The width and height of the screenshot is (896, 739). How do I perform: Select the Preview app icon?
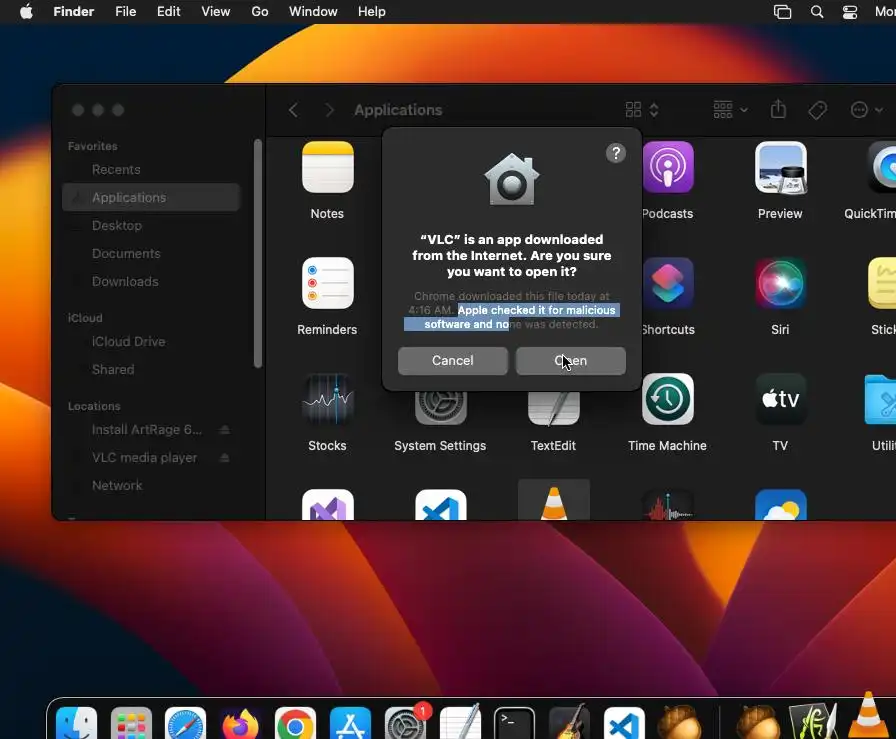[x=781, y=167]
